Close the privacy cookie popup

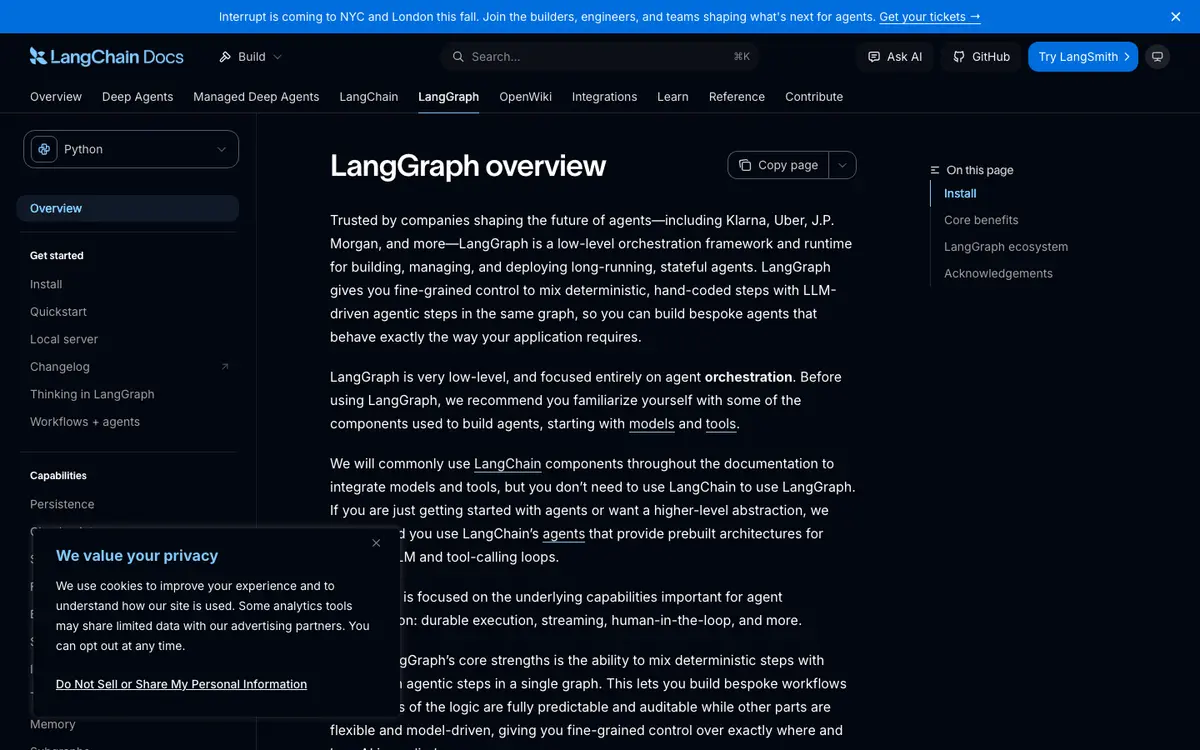tap(376, 543)
